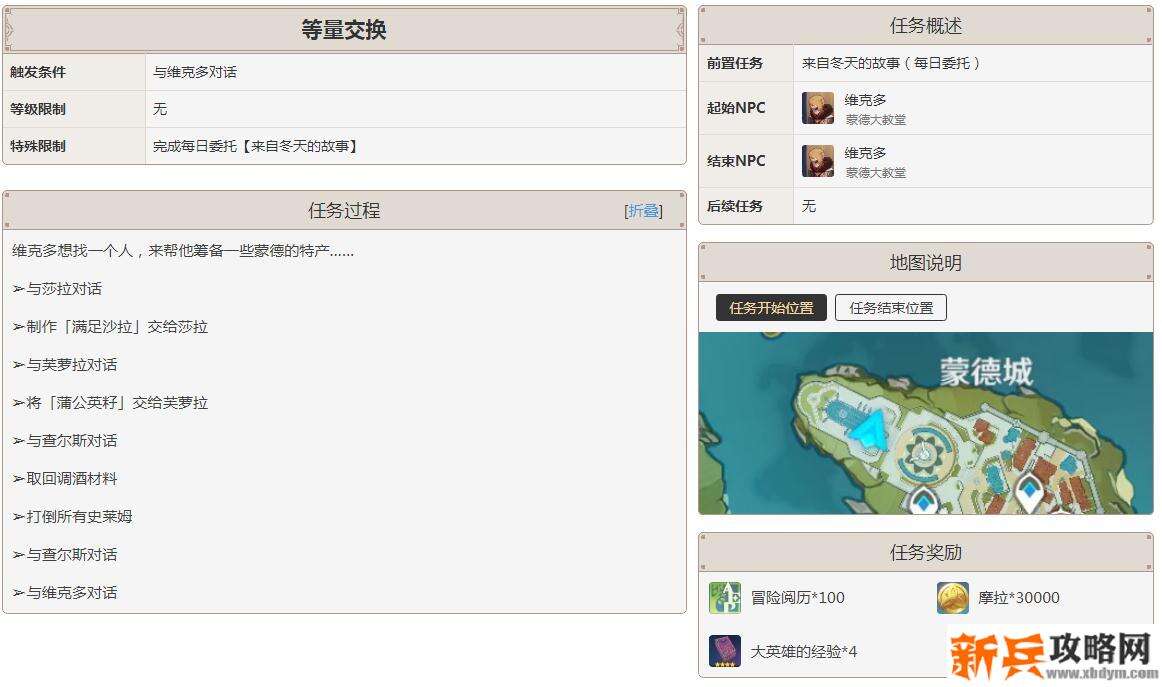The width and height of the screenshot is (1162, 687).
Task: Click the 大英雄的经验 book icon
Action: click(x=724, y=650)
